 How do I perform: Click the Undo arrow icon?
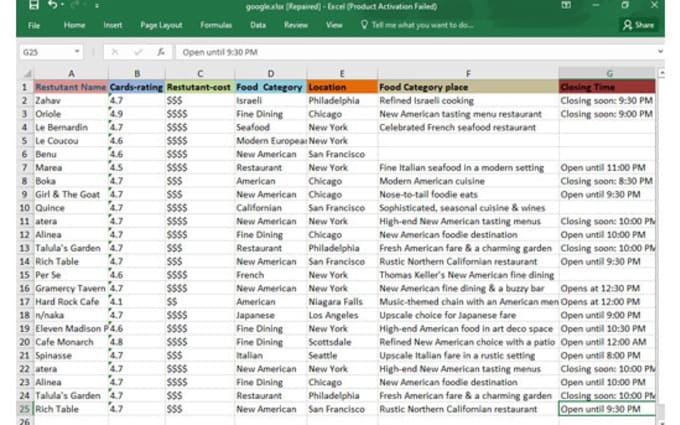52,5
